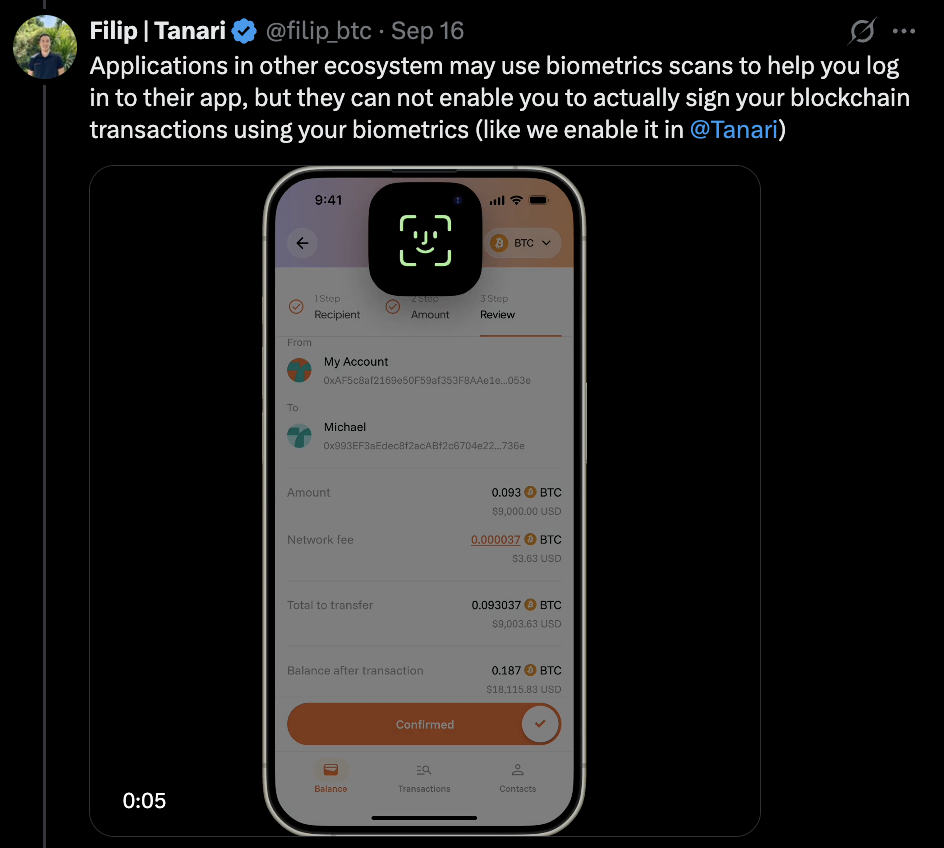Click the Confirmed checkmark circle
The height and width of the screenshot is (848, 944).
540,724
